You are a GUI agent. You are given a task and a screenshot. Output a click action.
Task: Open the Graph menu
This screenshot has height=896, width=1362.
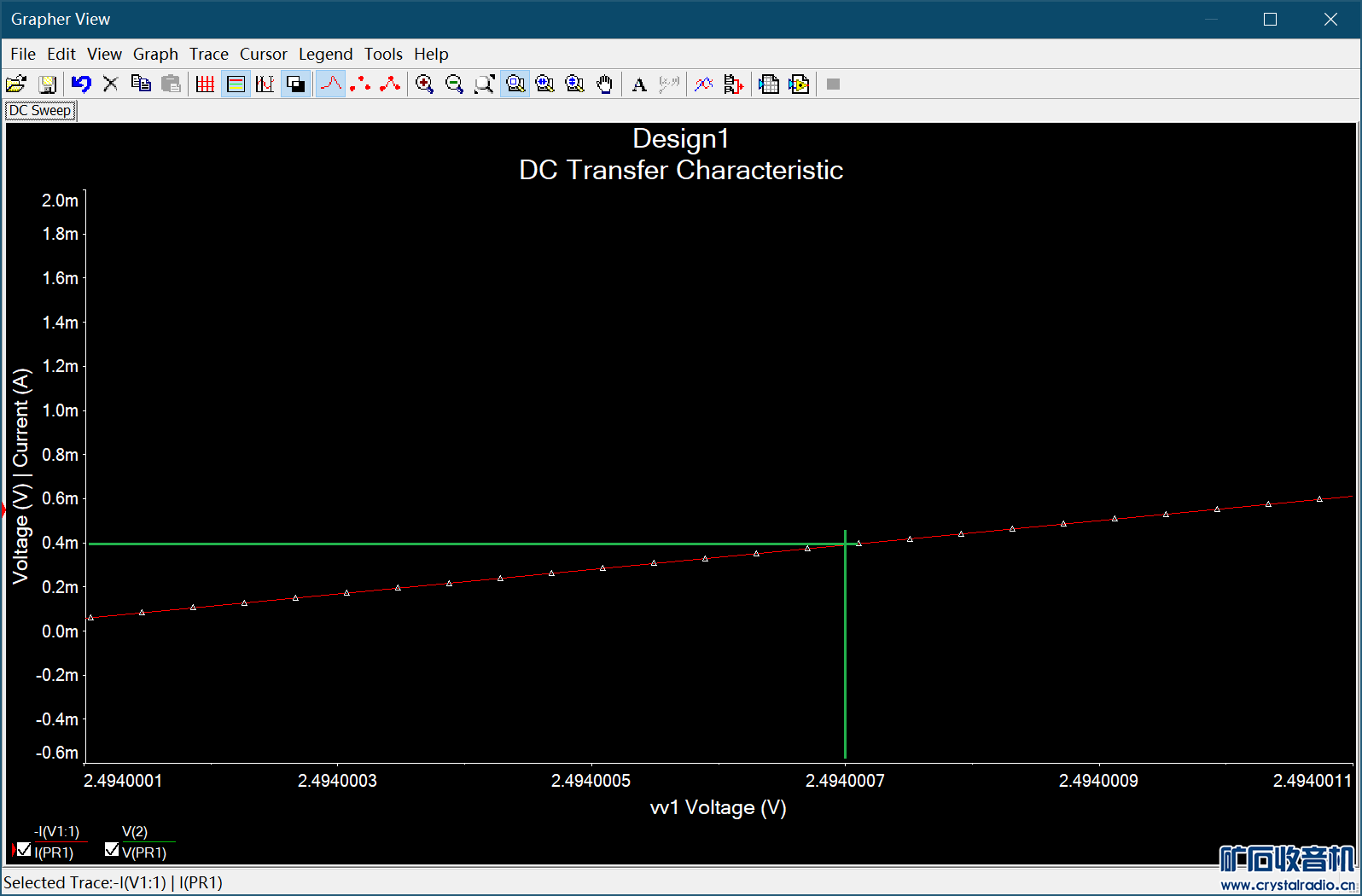tap(155, 54)
